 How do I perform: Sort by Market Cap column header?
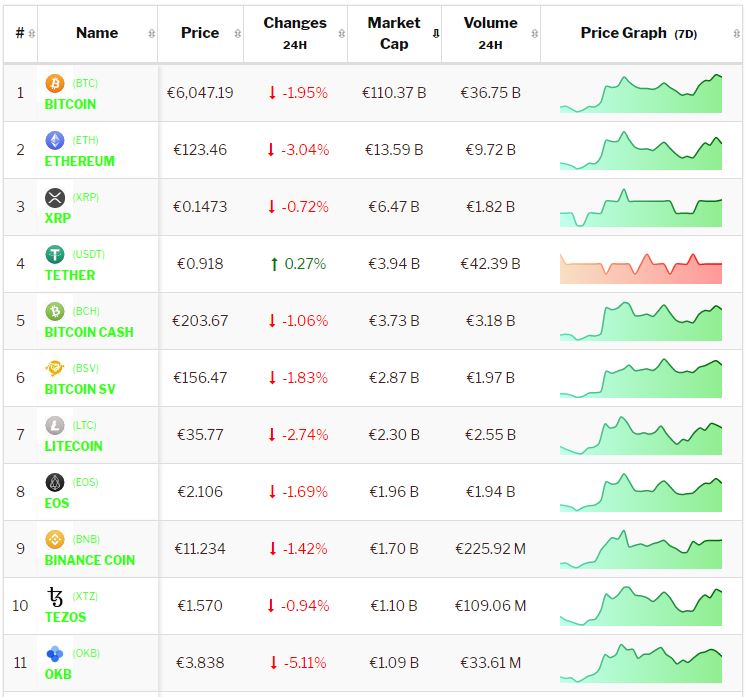pos(394,33)
